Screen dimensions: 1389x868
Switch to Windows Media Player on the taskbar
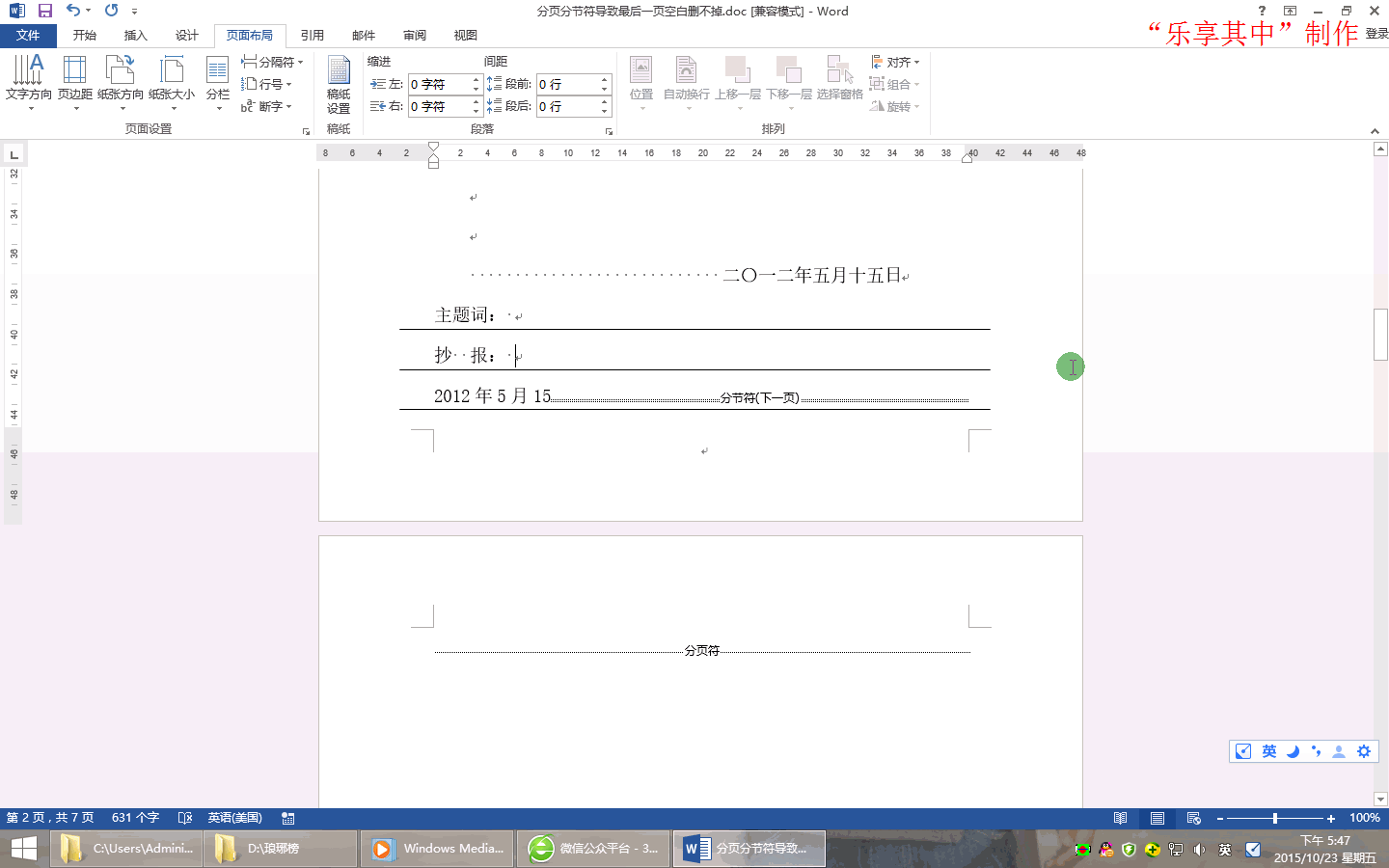[437, 849]
